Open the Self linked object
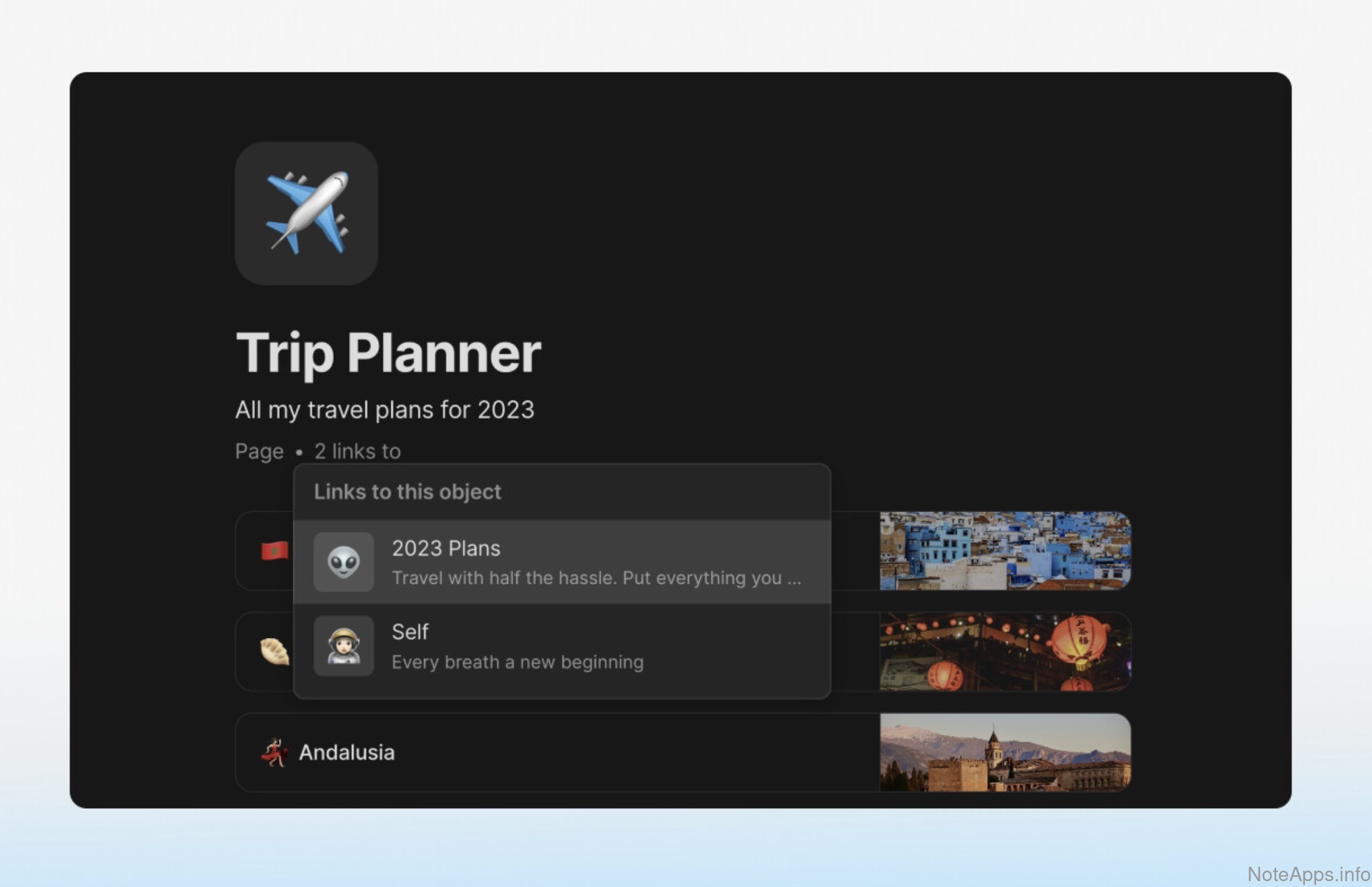Viewport: 1372px width, 887px height. (562, 646)
